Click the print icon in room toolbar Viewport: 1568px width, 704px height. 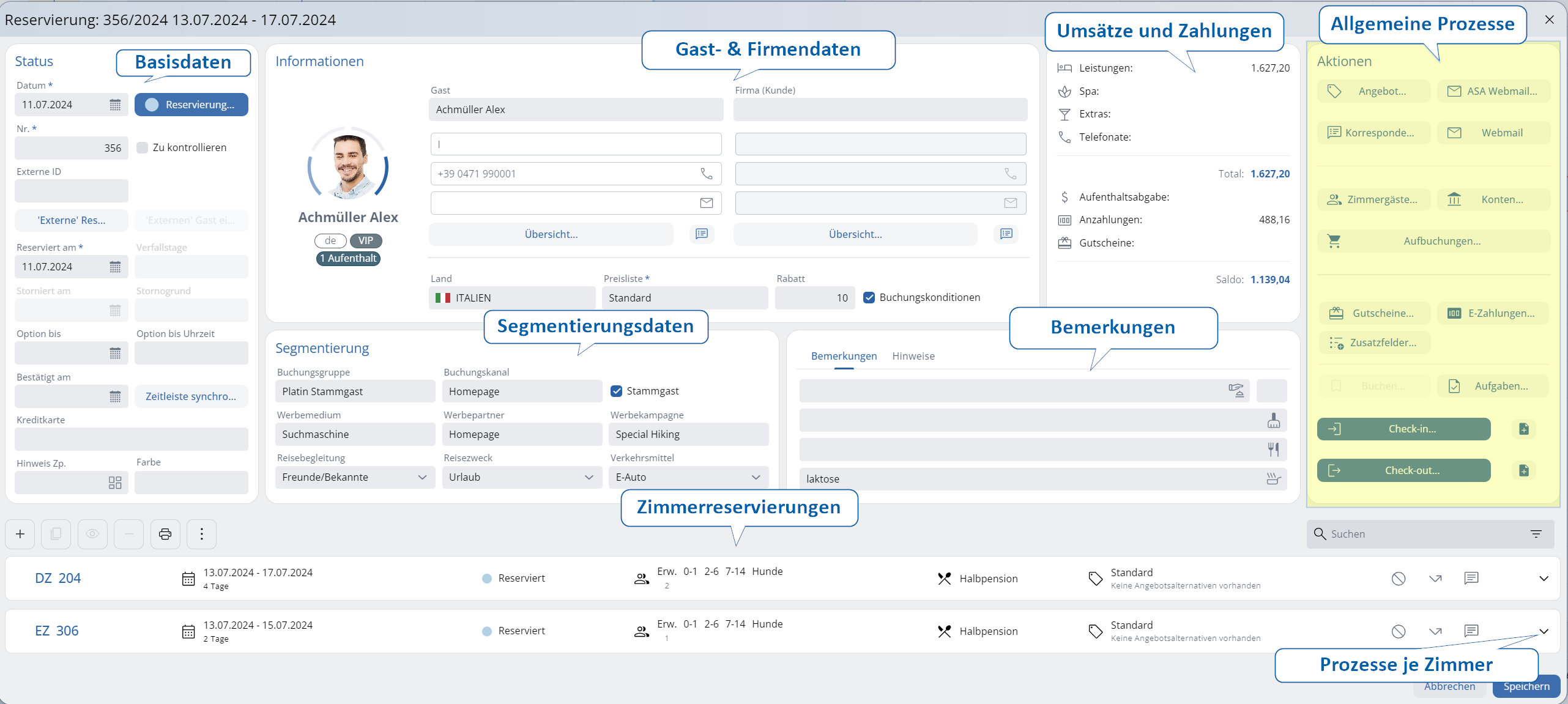point(165,534)
